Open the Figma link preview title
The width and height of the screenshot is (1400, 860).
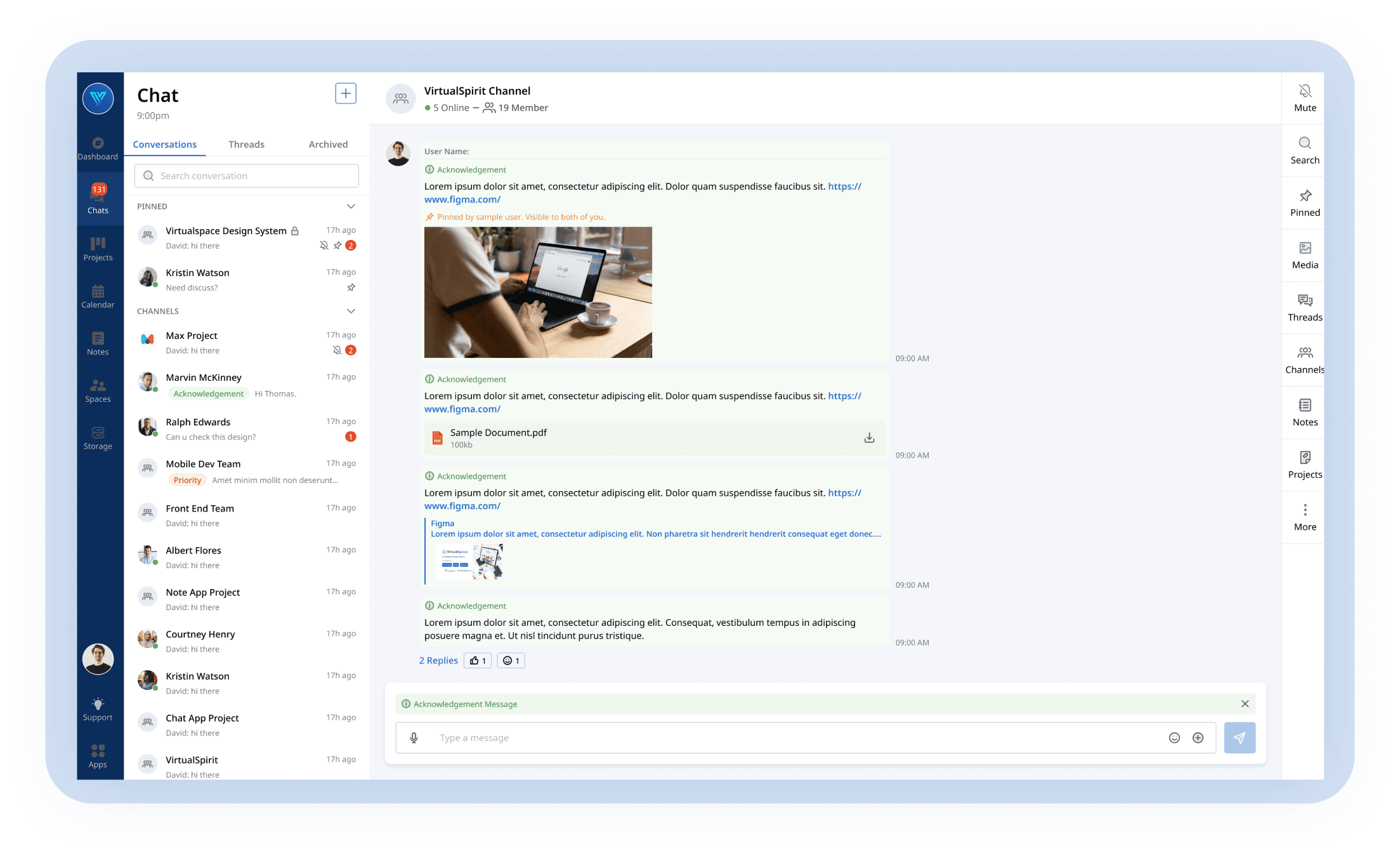click(443, 523)
